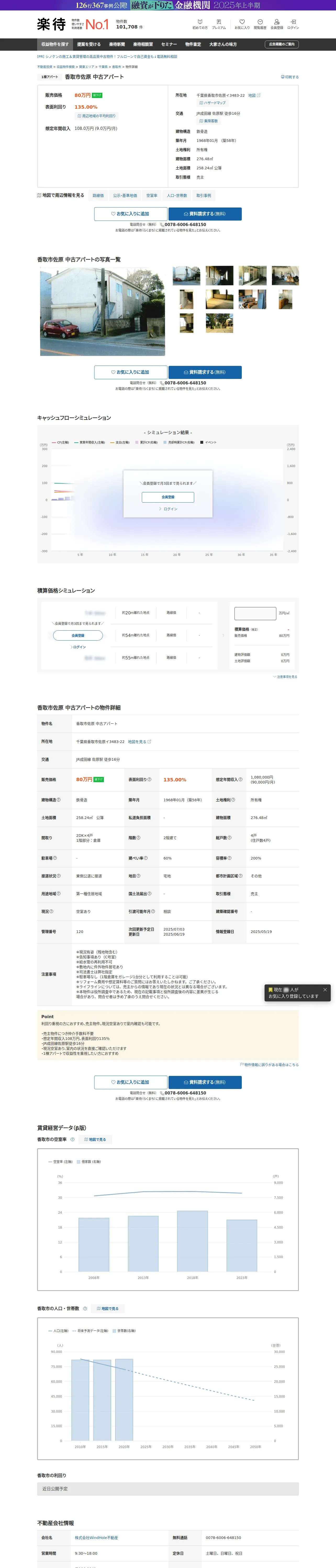Open the 会員登録 icon in header
Viewport: 336px width, 1568px height.
coord(277,24)
